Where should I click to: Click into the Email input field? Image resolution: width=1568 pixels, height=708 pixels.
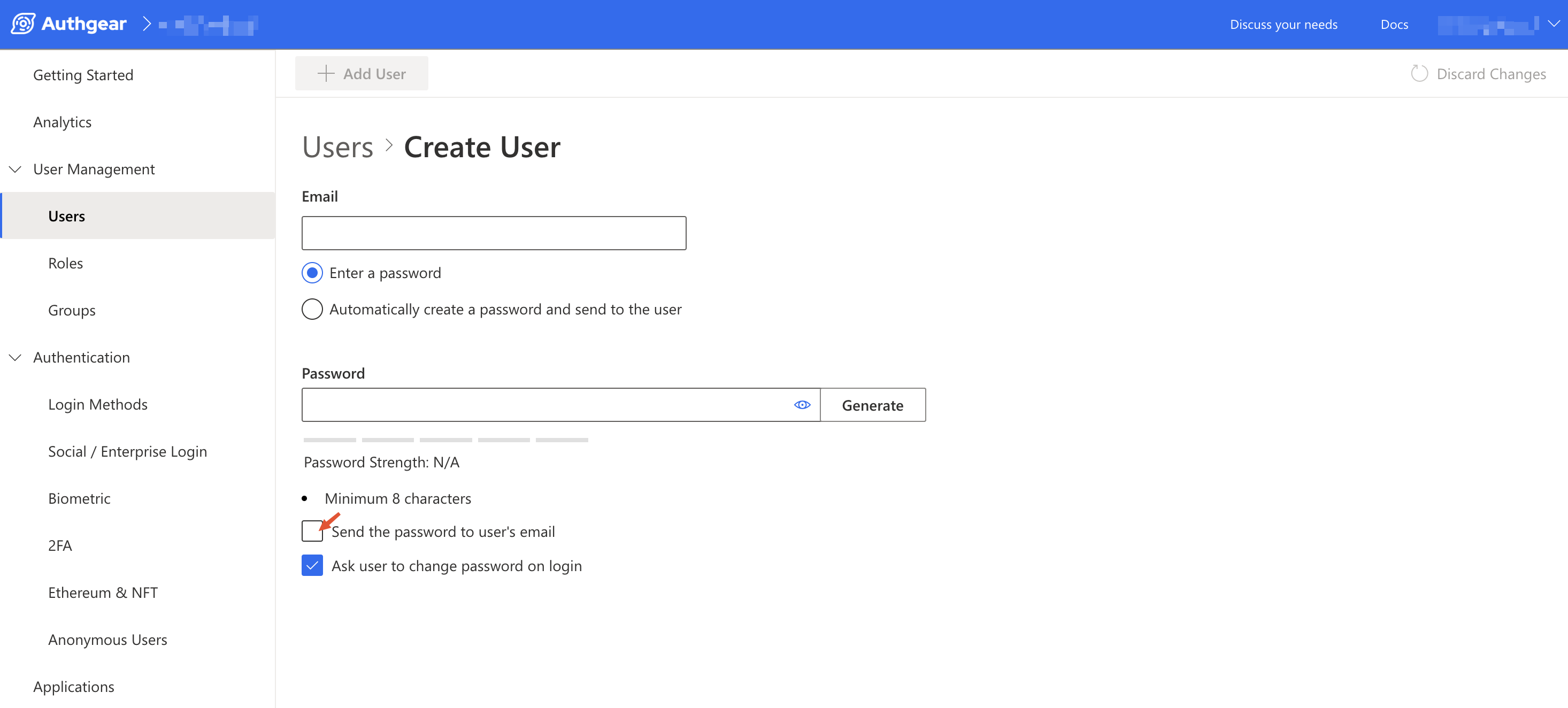point(494,233)
